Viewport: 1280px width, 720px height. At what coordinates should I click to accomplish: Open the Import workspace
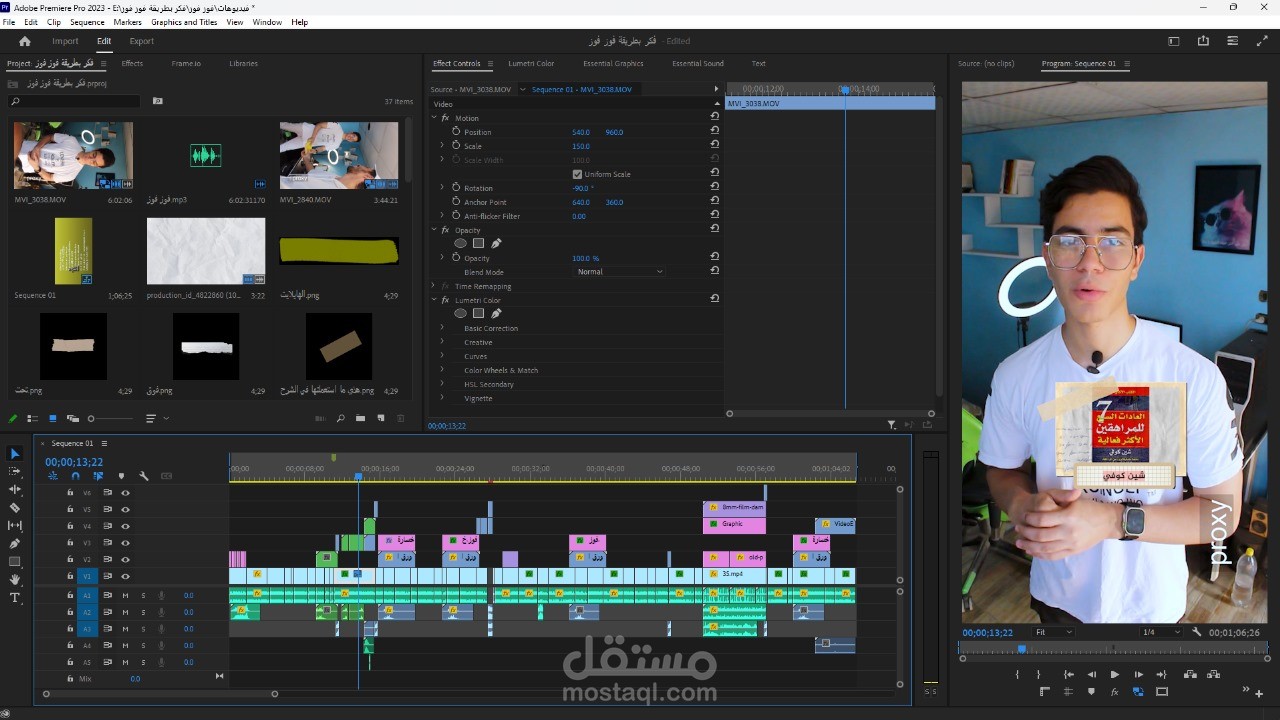[x=66, y=41]
